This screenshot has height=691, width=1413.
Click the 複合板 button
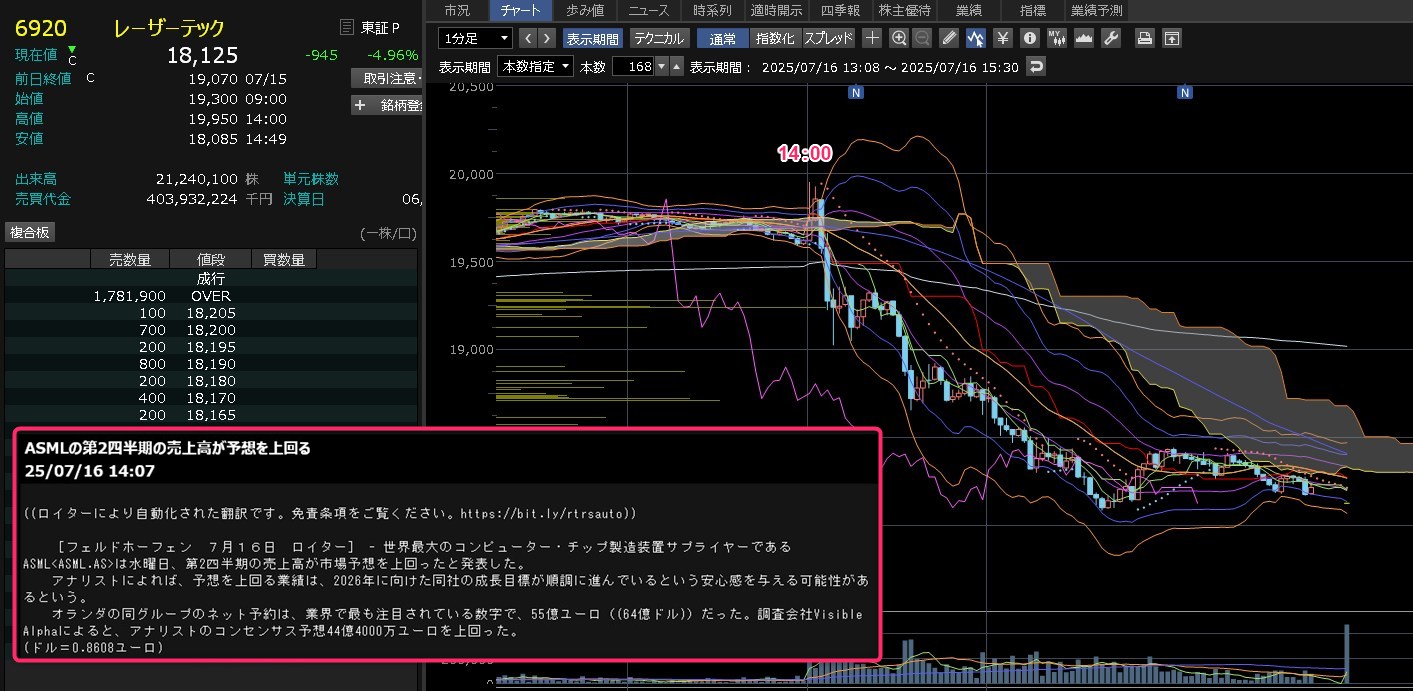30,232
